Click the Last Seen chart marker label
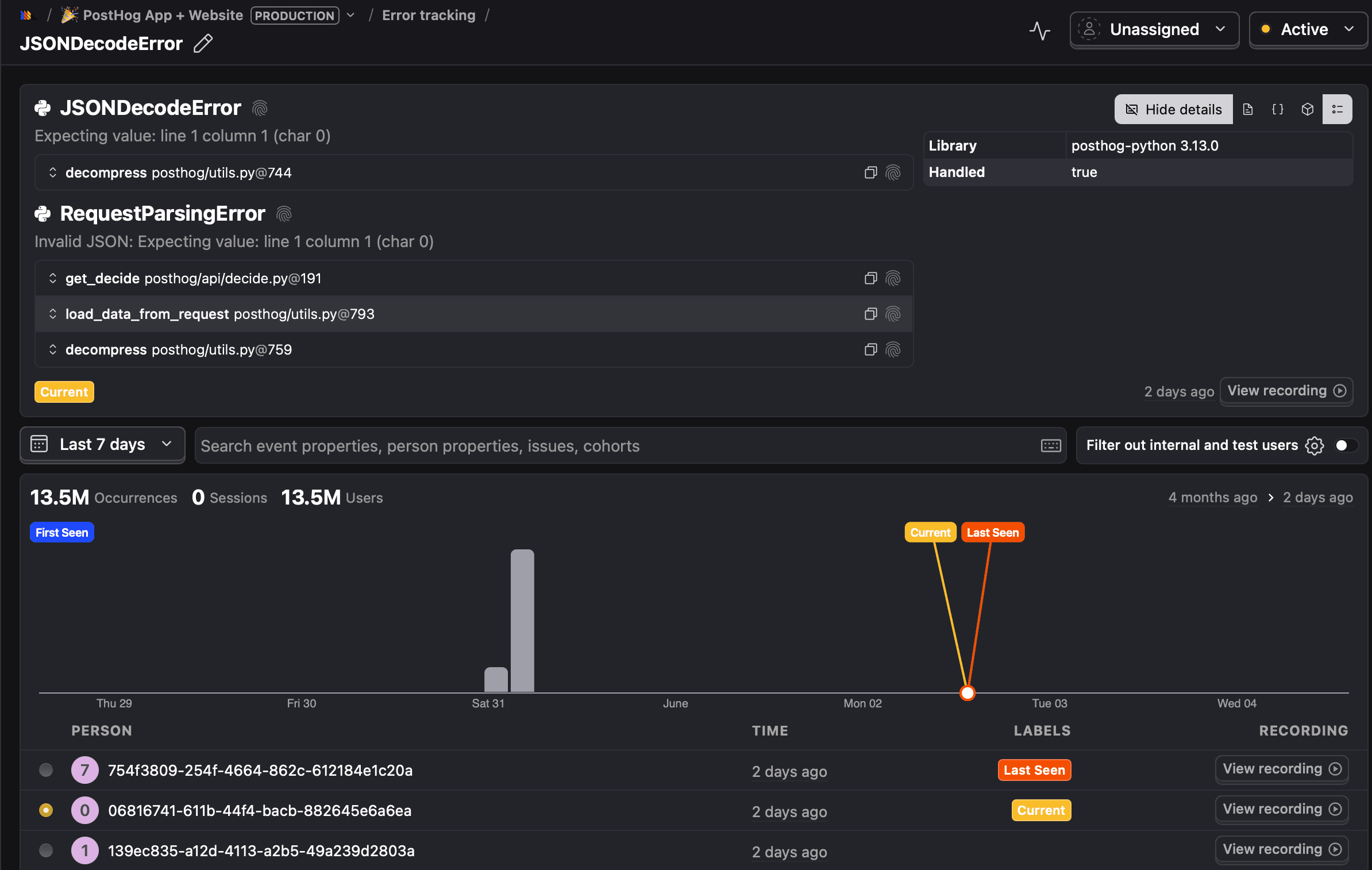Viewport: 1372px width, 870px height. tap(992, 532)
